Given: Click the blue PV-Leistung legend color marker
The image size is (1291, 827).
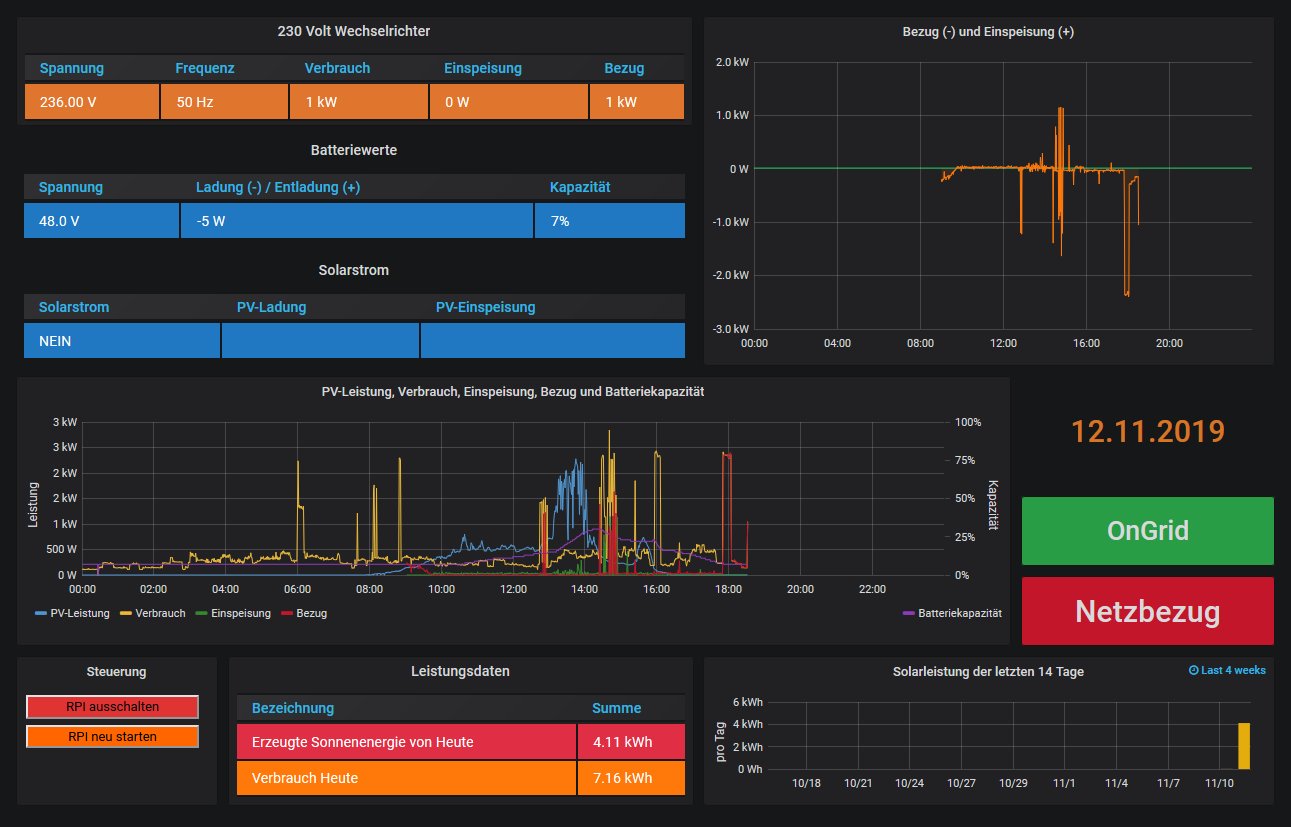Looking at the screenshot, I should (x=40, y=613).
